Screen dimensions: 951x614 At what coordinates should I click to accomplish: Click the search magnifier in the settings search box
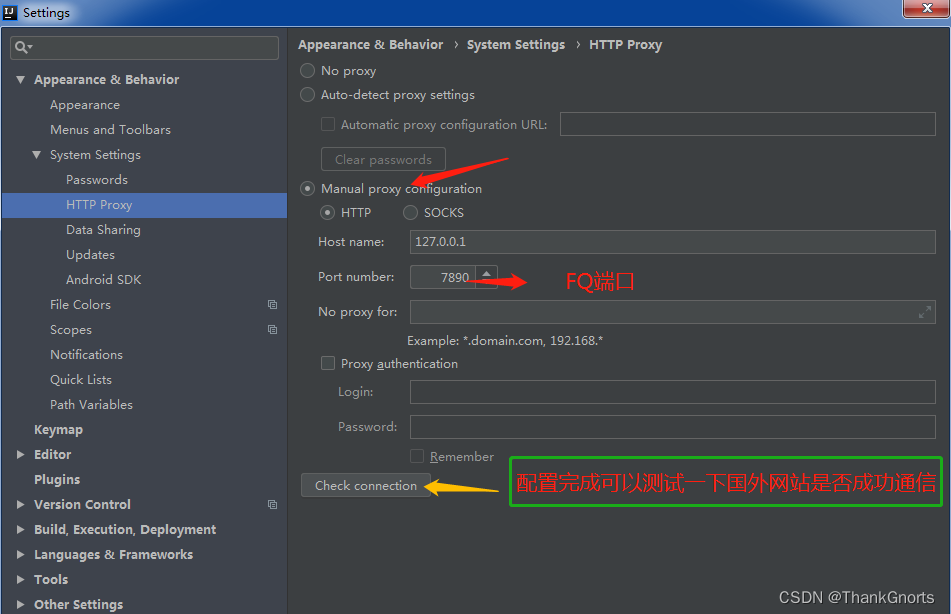click(22, 47)
